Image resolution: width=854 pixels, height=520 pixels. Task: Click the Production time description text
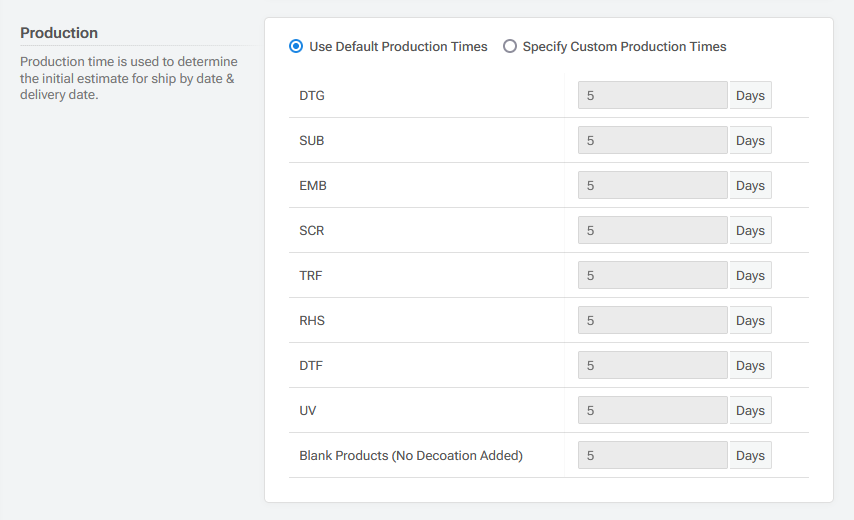point(129,78)
